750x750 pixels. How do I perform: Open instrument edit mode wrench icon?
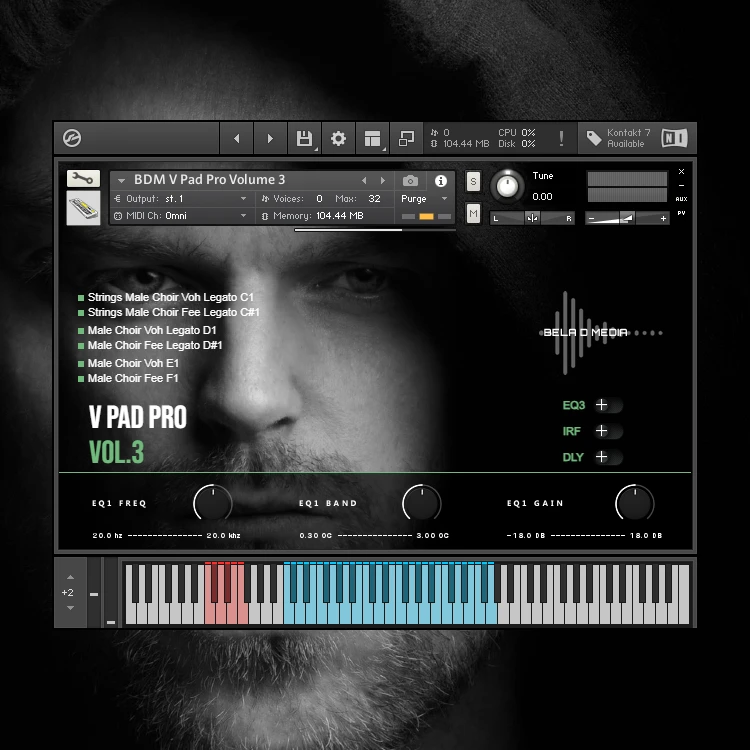pyautogui.click(x=83, y=179)
